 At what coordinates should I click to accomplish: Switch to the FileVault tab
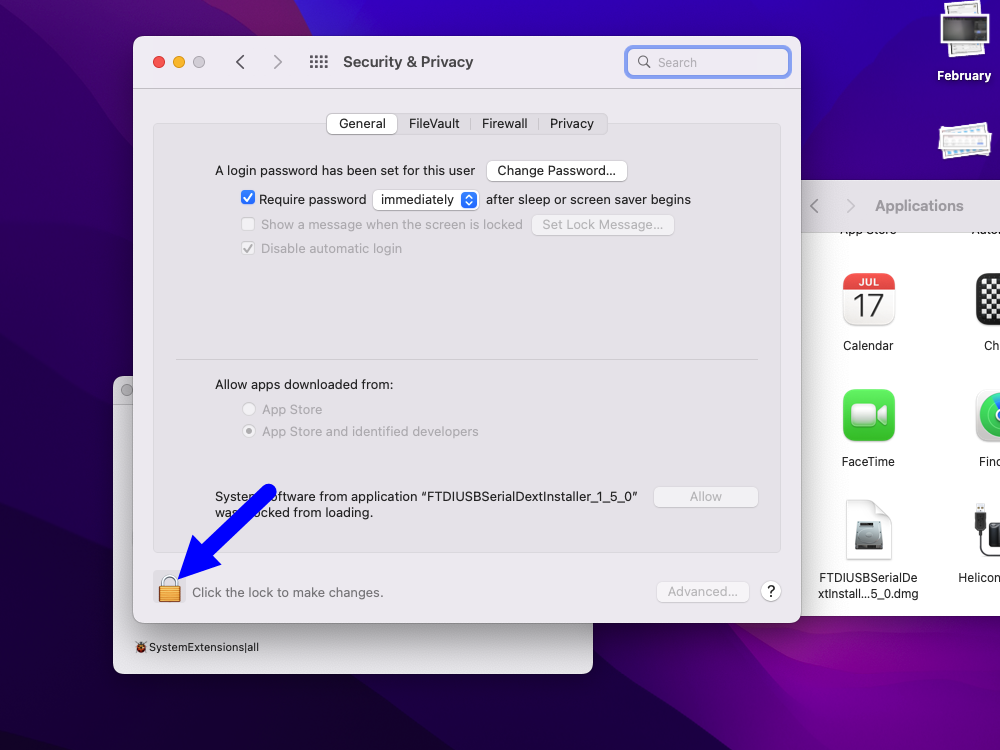click(434, 123)
